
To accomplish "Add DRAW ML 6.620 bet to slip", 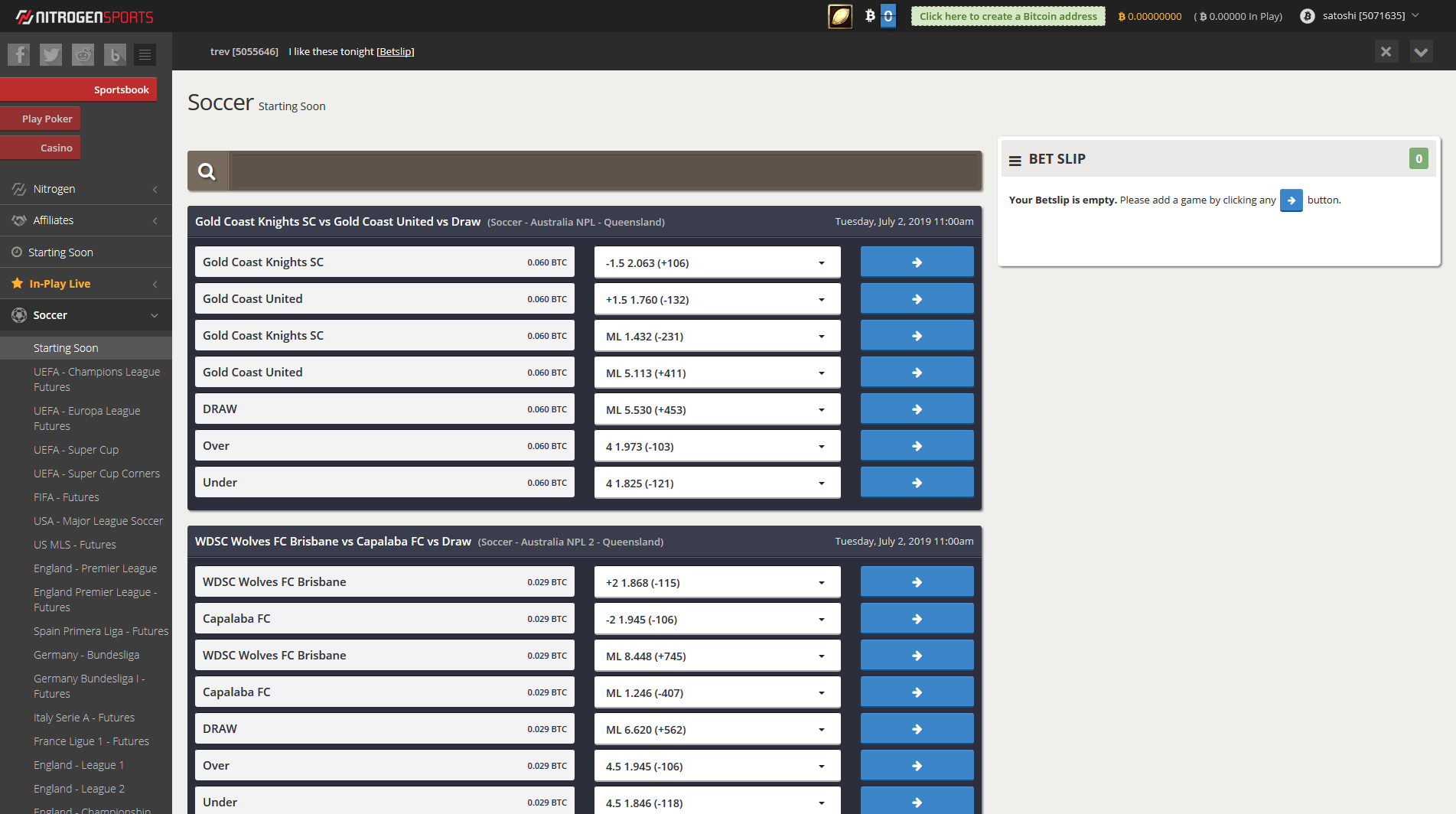I will [917, 729].
